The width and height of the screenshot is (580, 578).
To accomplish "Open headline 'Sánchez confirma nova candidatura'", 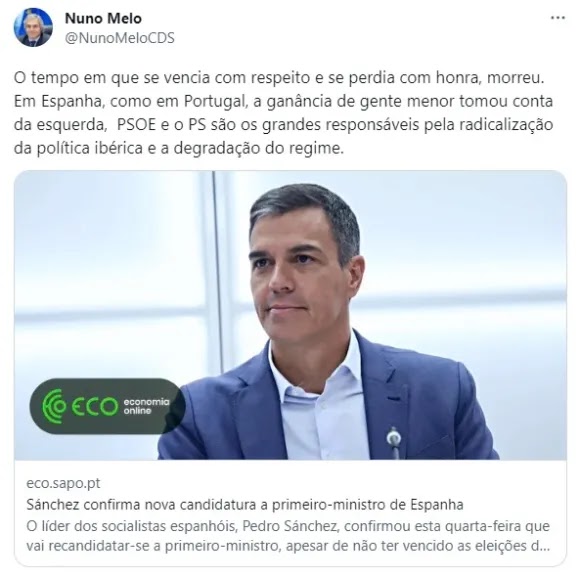I will coord(245,505).
